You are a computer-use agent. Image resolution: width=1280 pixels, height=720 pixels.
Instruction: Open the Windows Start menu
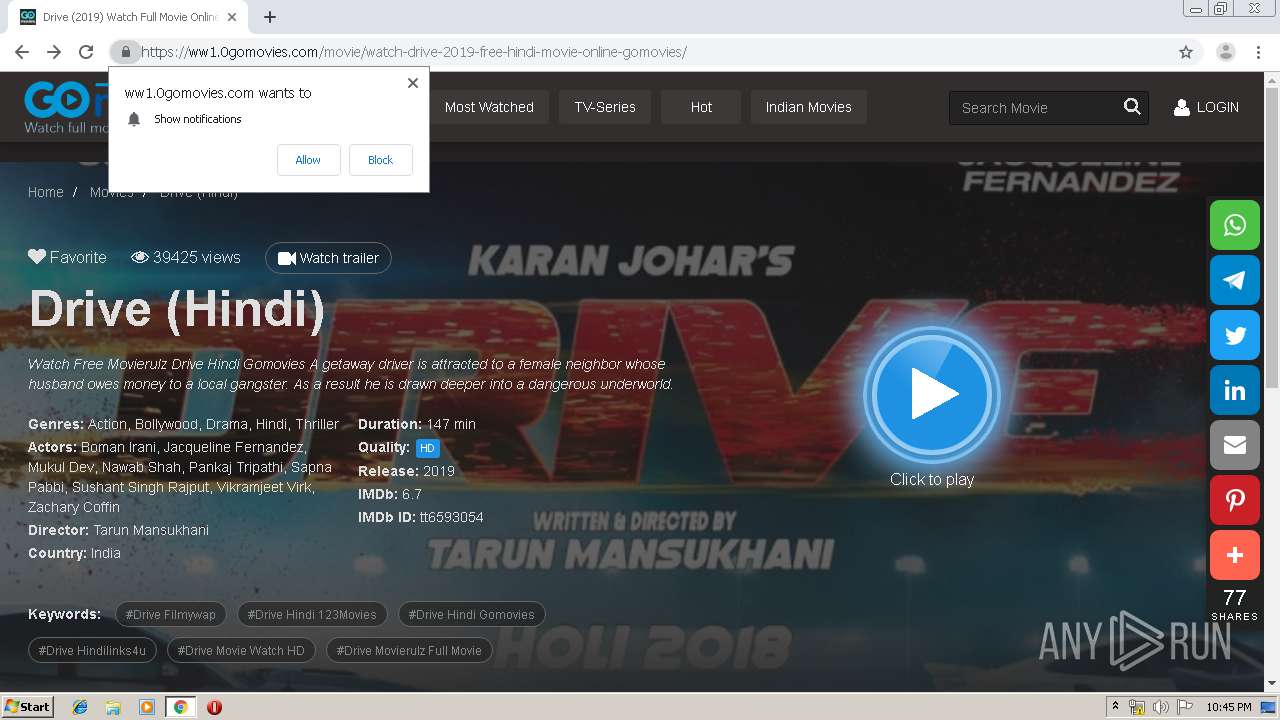[x=27, y=706]
